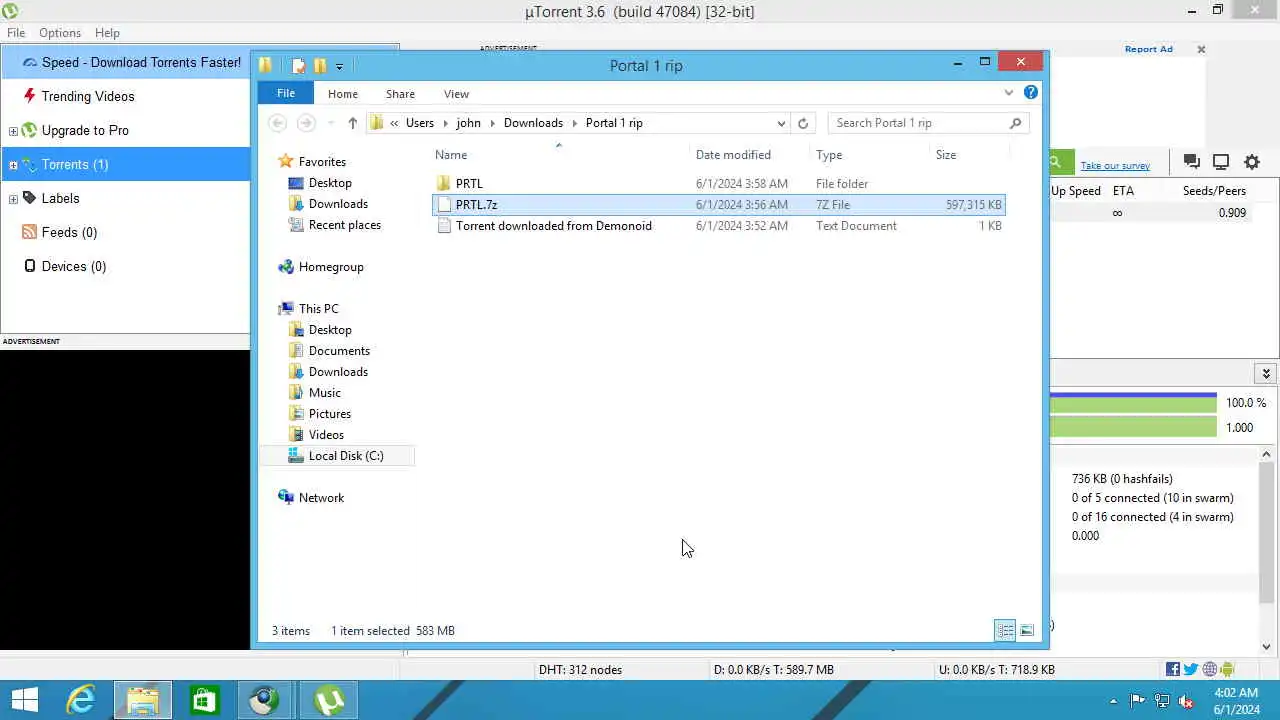Open the uTorrent chat bubbles icon
This screenshot has height=720, width=1280.
click(1191, 162)
